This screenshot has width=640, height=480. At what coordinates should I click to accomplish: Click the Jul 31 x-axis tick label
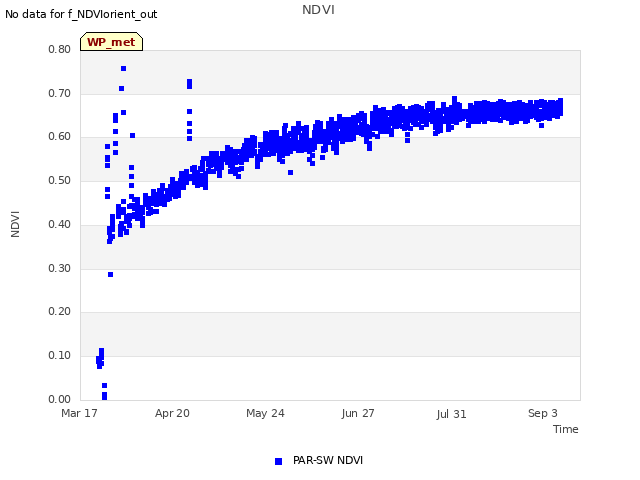(x=451, y=414)
